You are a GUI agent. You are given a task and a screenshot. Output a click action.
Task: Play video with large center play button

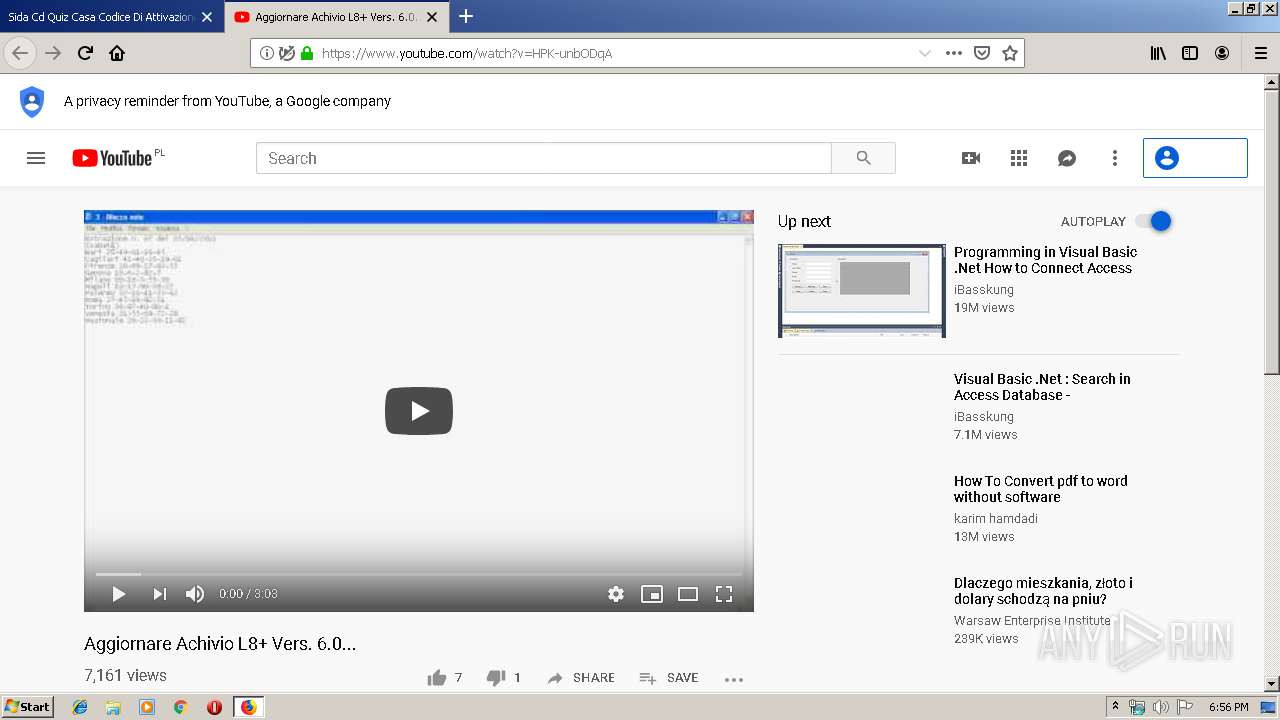(419, 411)
